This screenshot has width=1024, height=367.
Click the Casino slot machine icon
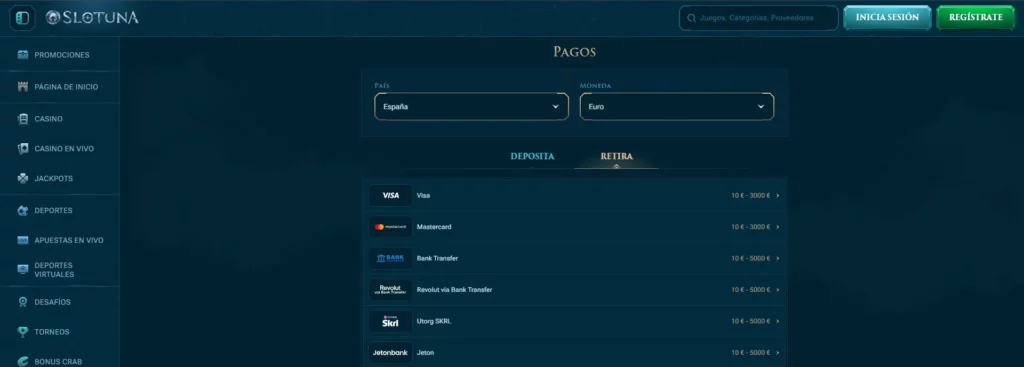pyautogui.click(x=23, y=119)
